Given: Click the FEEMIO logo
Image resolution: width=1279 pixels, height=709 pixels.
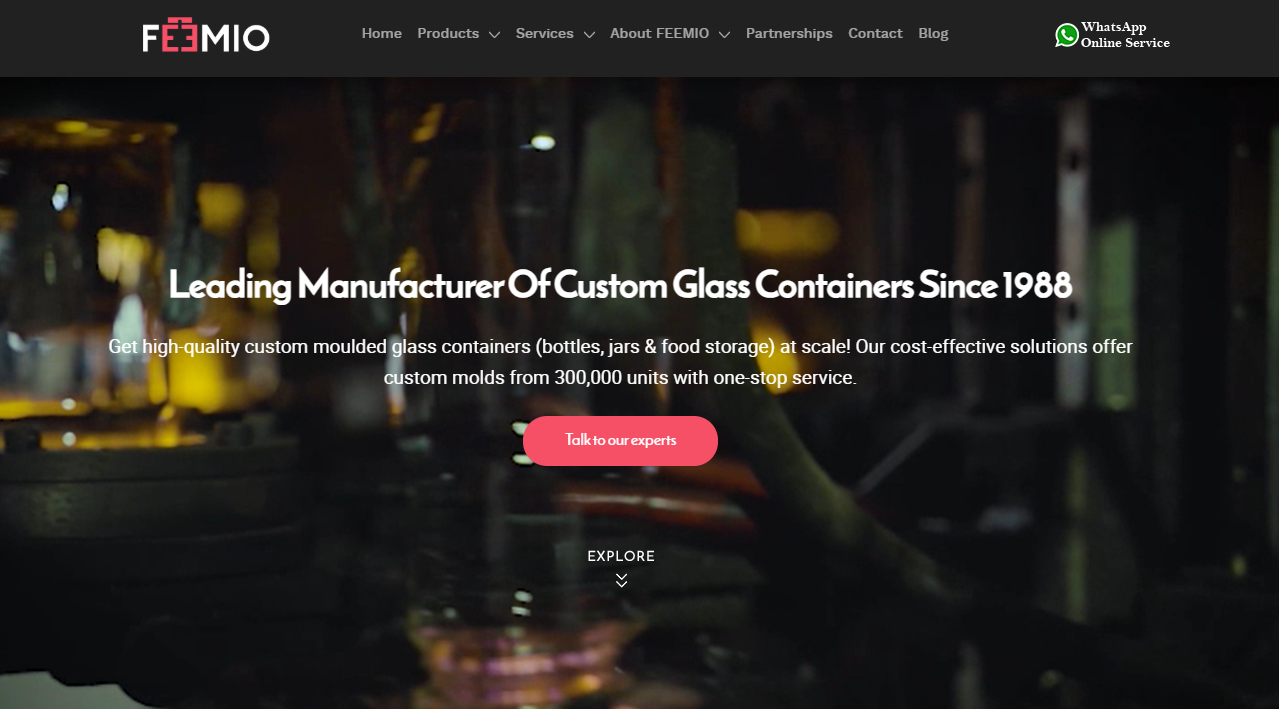Looking at the screenshot, I should 206,35.
